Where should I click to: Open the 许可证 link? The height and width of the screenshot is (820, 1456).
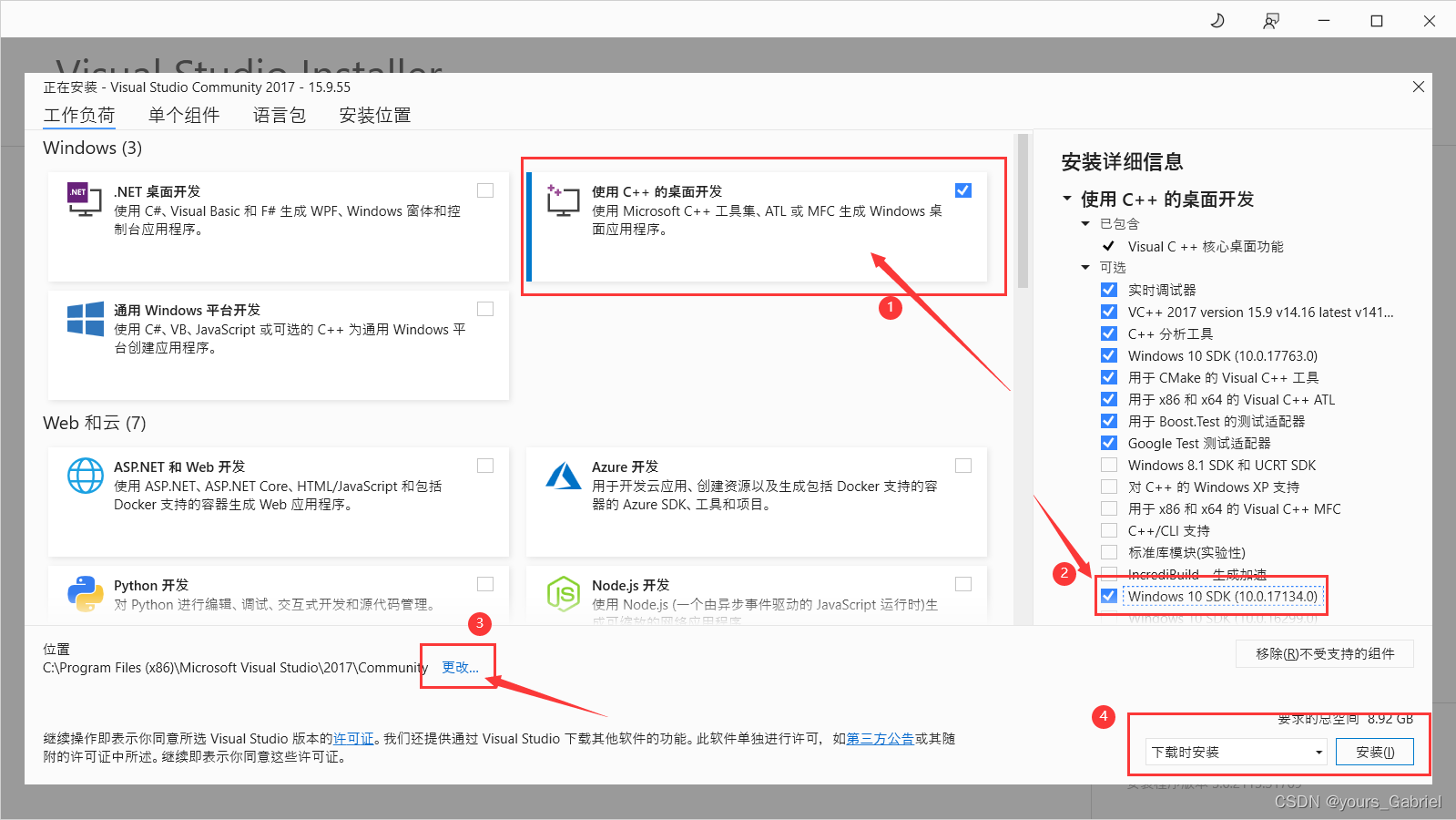[354, 739]
